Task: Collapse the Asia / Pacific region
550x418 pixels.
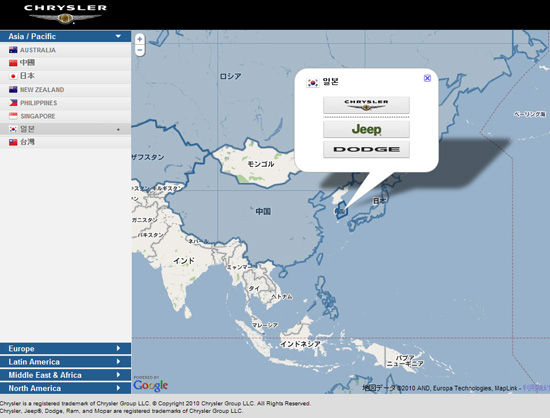Action: coord(66,36)
